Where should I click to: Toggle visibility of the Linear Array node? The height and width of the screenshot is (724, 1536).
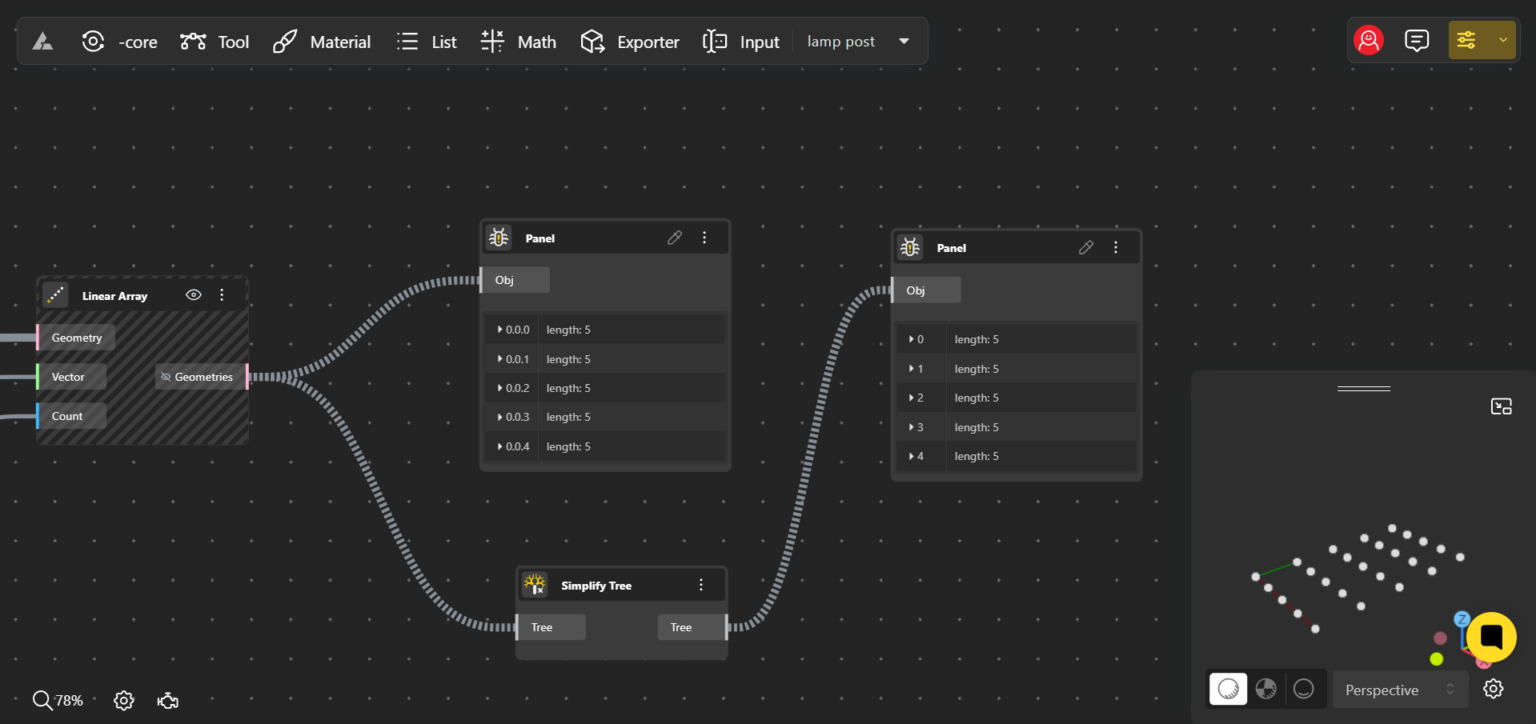pos(193,294)
